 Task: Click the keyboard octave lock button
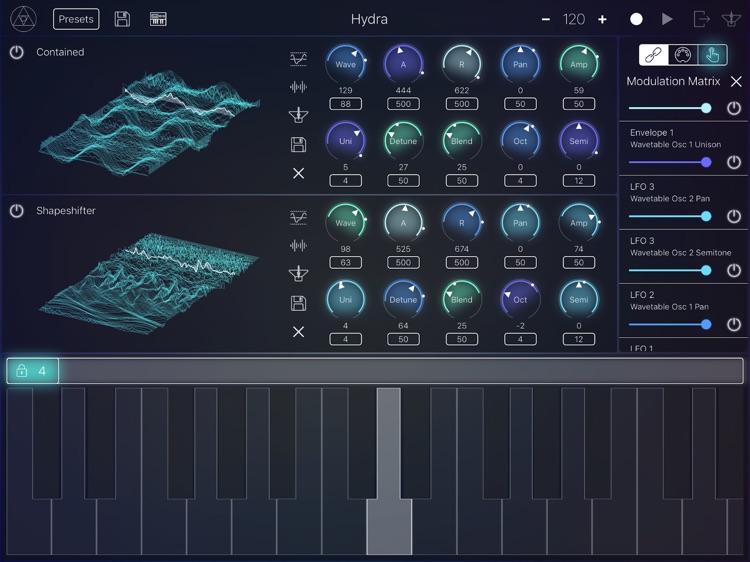pyautogui.click(x=32, y=371)
